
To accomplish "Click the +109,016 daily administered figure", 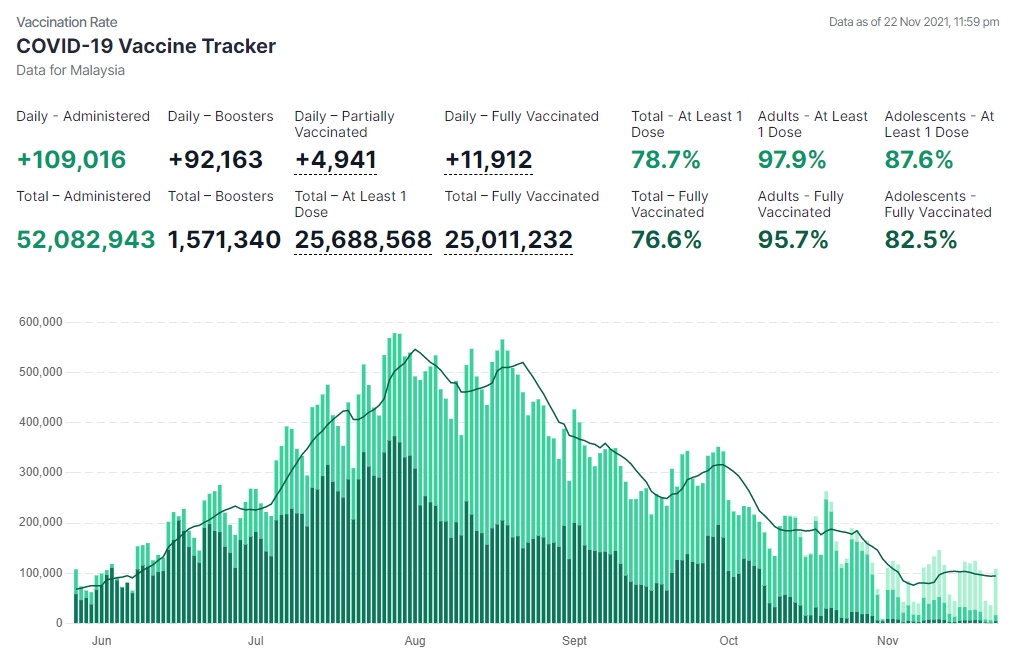I will click(x=71, y=160).
